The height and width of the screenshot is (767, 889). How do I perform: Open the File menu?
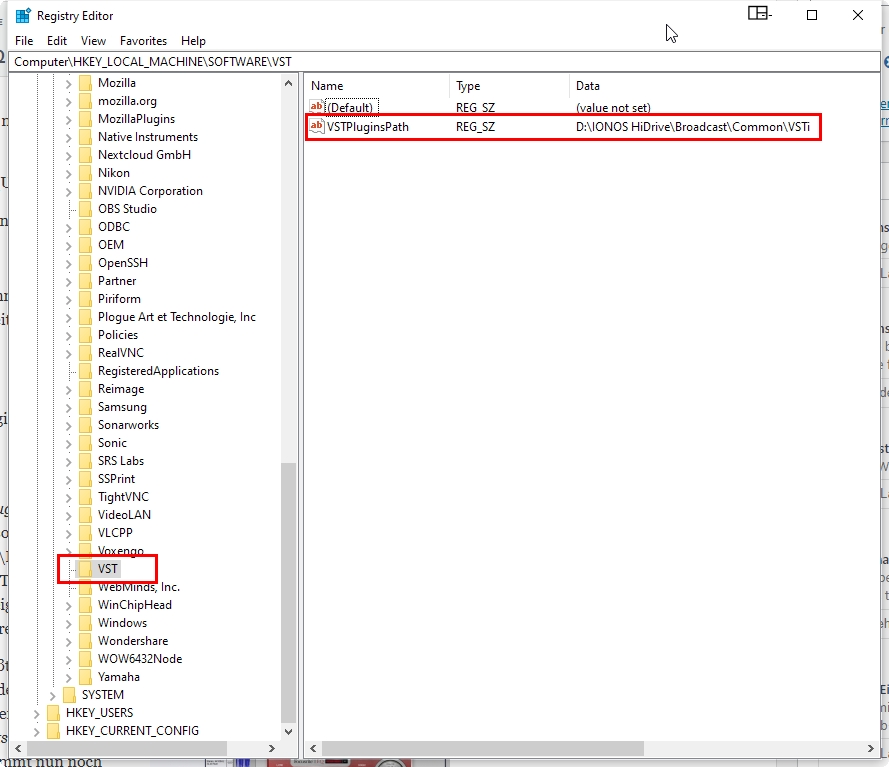tap(24, 41)
